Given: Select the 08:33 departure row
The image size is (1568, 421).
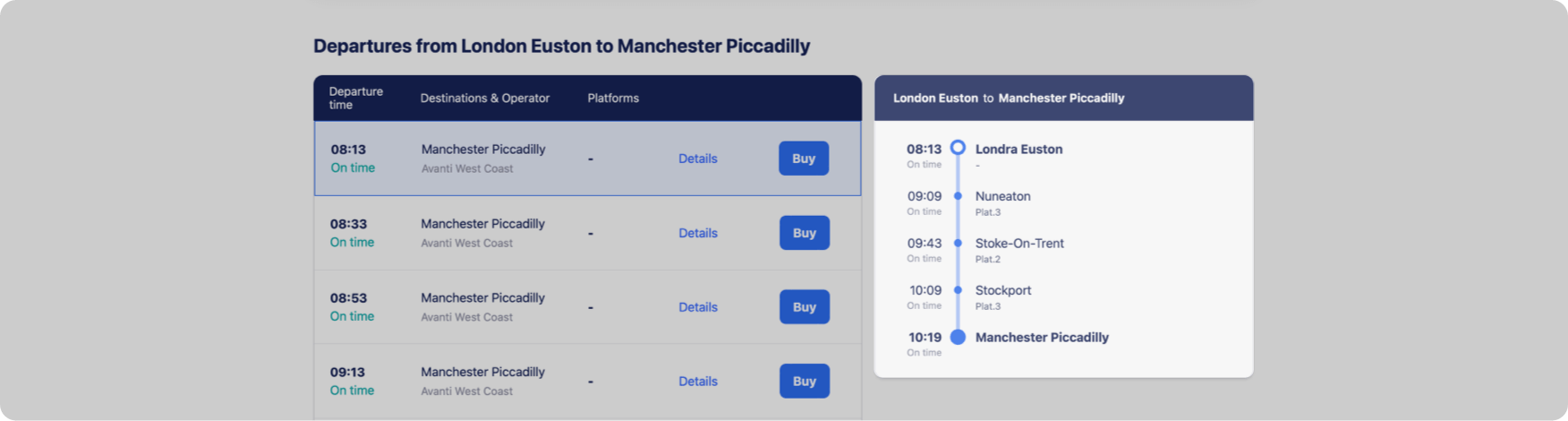Looking at the screenshot, I should point(588,233).
